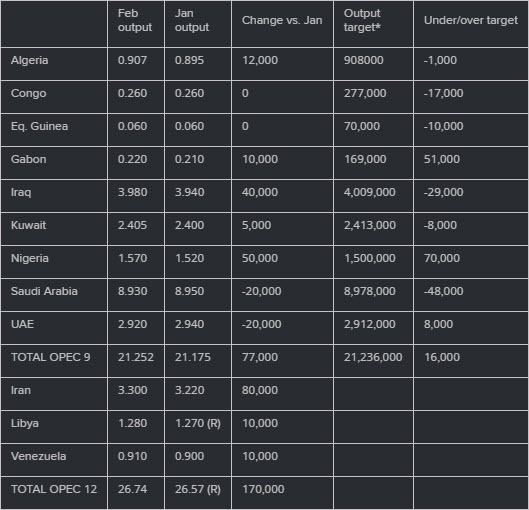Click the Output target* header cell
Viewport: 529px width, 510px height.
(x=362, y=20)
